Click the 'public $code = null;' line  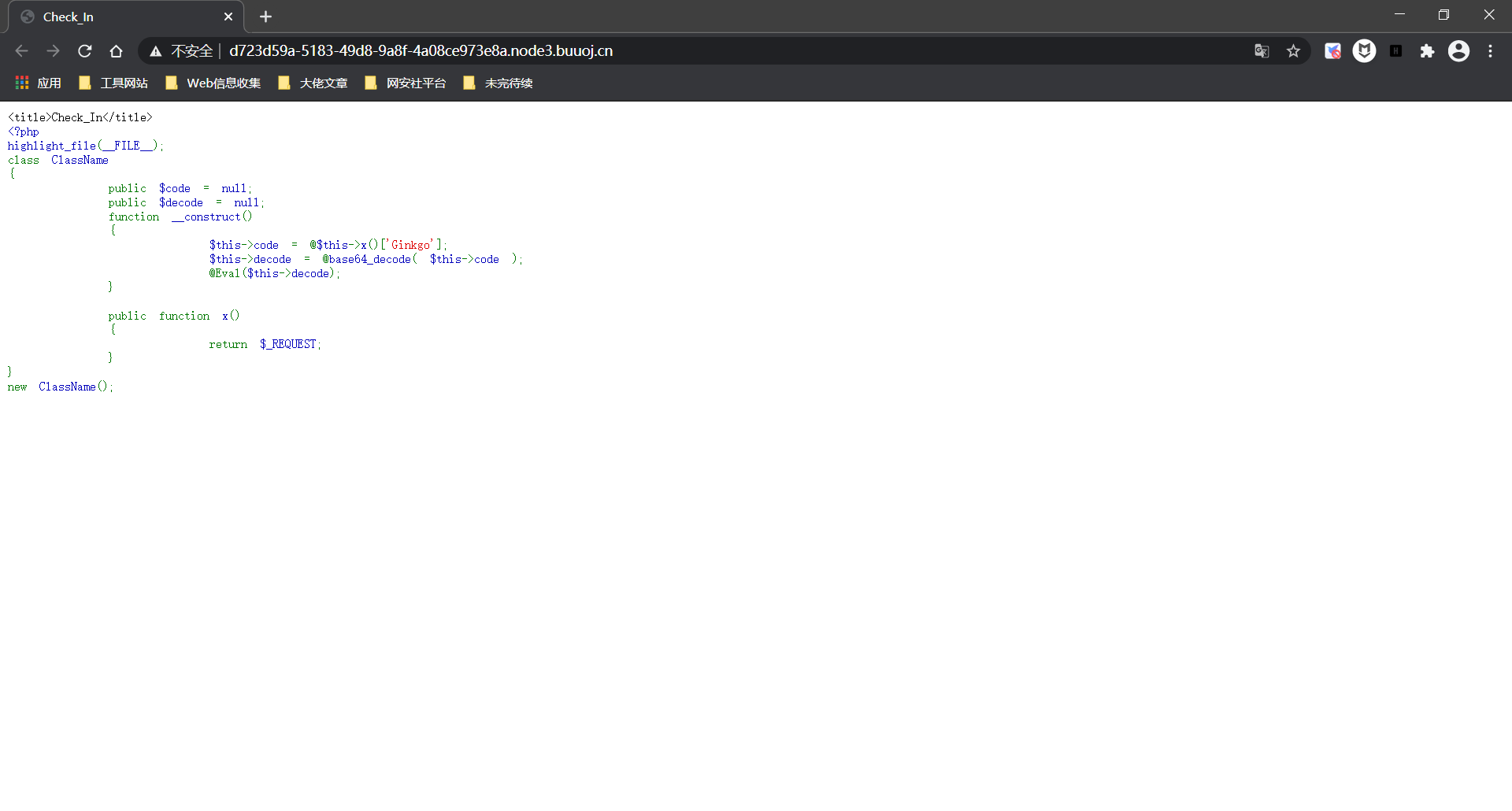(180, 188)
